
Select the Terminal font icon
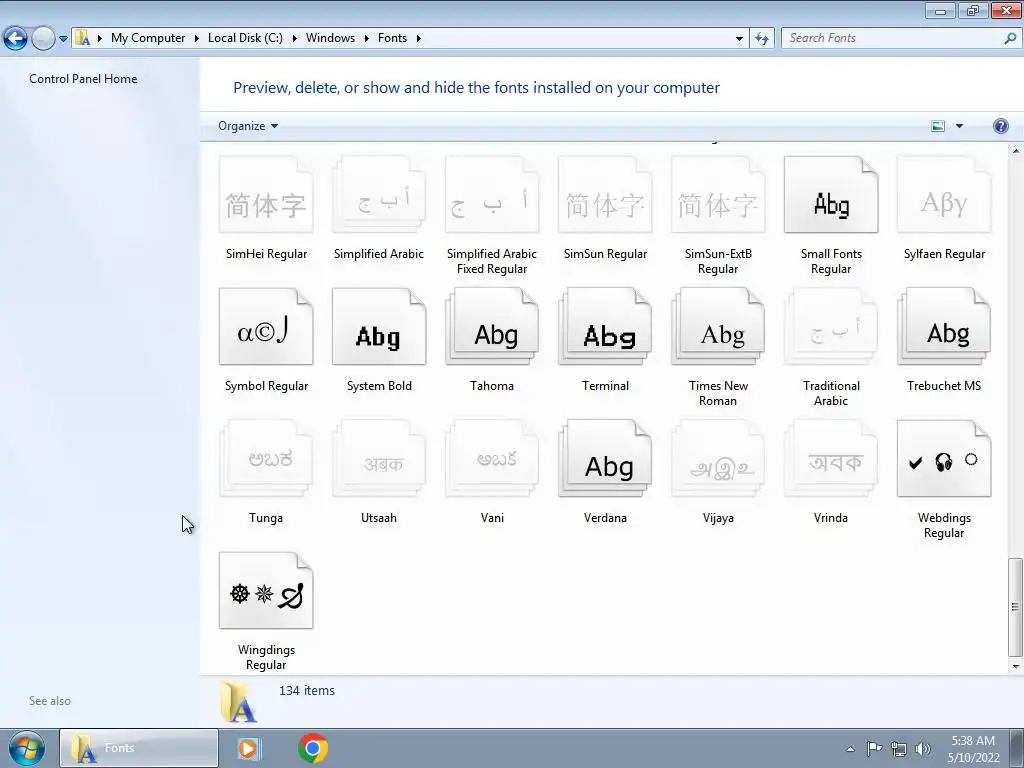click(605, 327)
